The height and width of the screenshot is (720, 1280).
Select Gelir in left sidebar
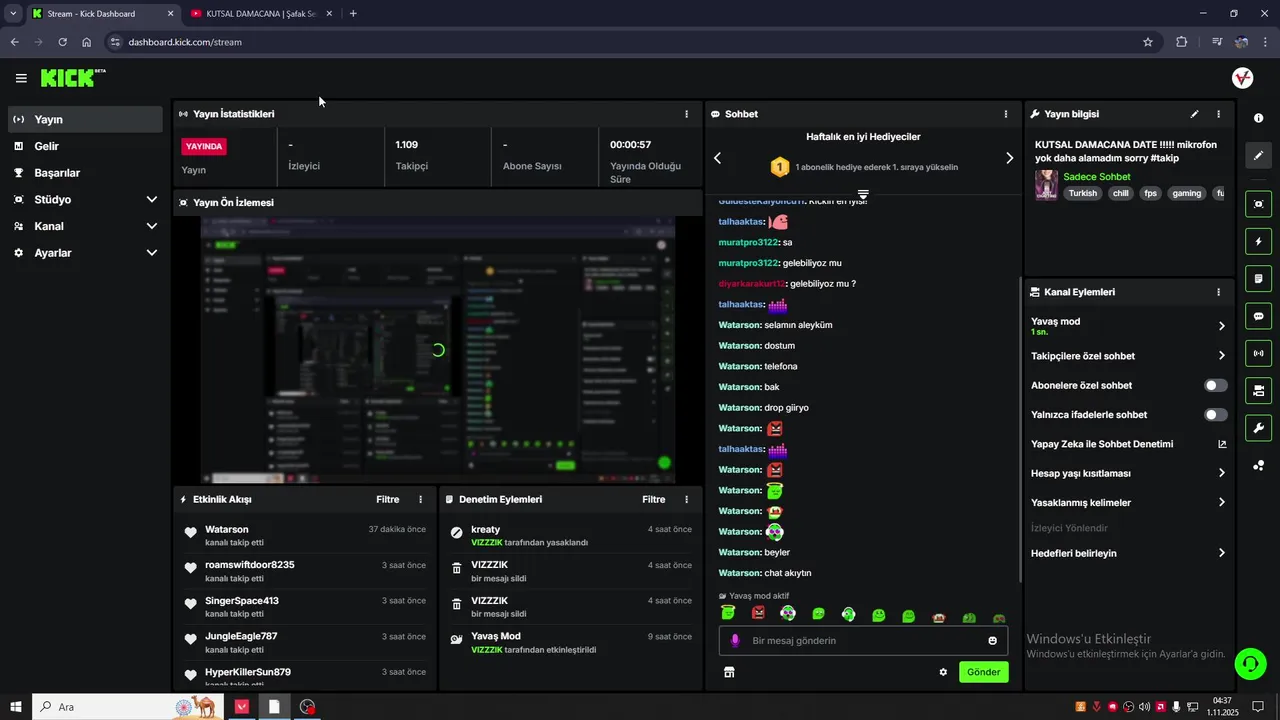(85, 146)
